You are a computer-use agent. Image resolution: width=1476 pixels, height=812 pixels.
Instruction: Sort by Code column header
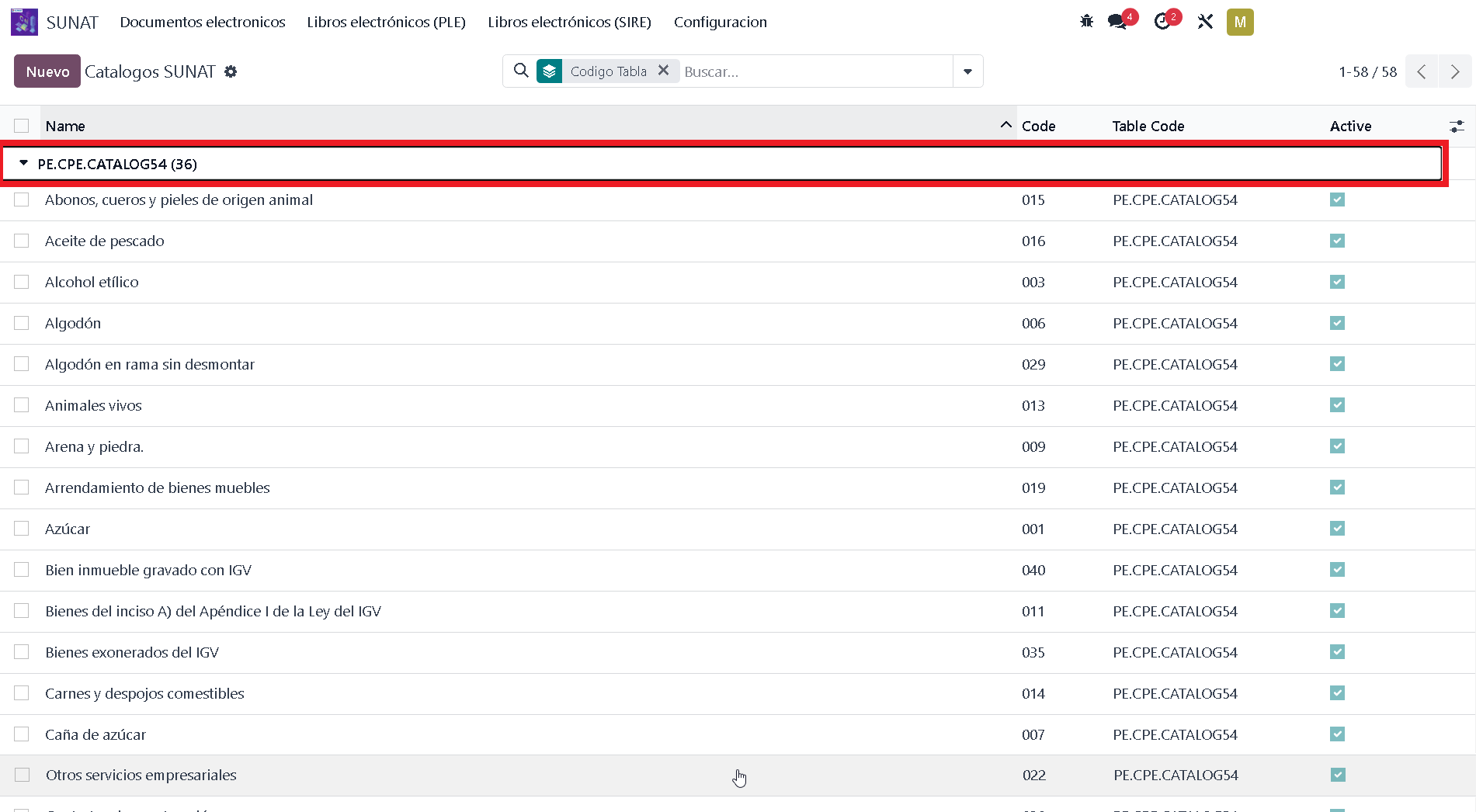(x=1038, y=126)
